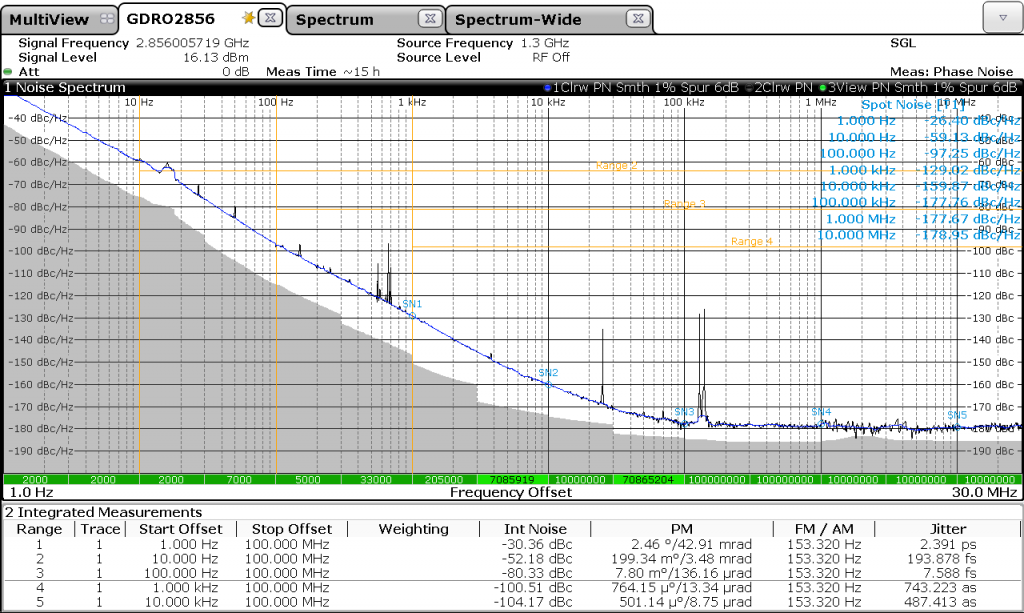Select spot noise marker SN2
The width and height of the screenshot is (1024, 613).
(548, 373)
